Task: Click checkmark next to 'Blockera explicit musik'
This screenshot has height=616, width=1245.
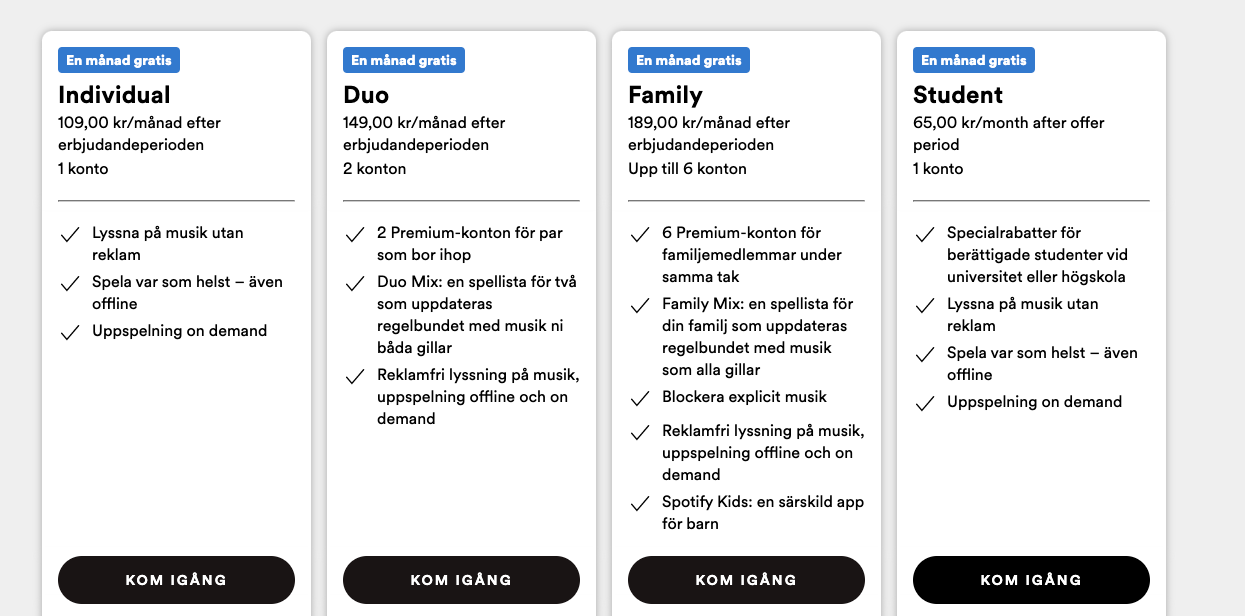Action: tap(640, 398)
